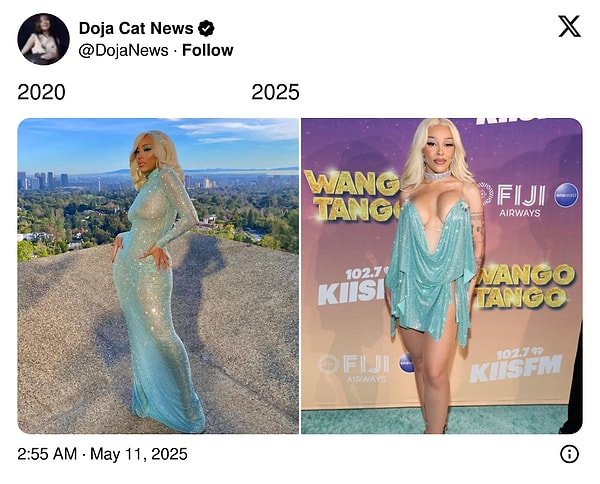This screenshot has height=484, width=600.
Task: Click the "2025" tweet text
Action: (x=275, y=92)
